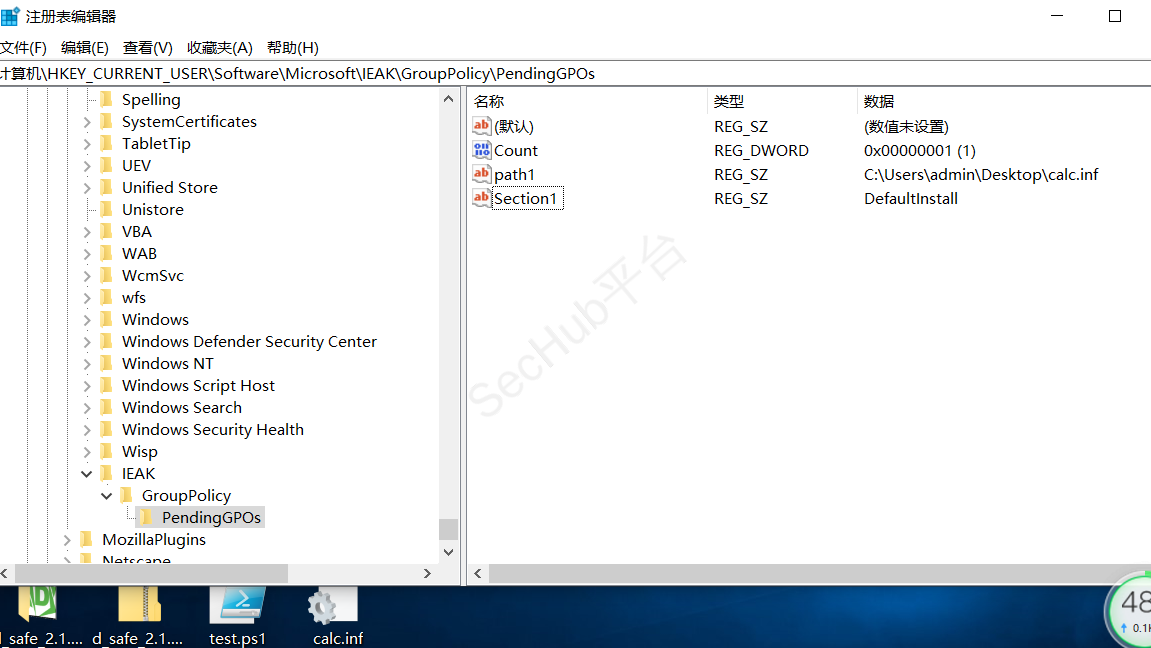The width and height of the screenshot is (1151, 648).
Task: Expand the VBA key
Action: click(x=87, y=232)
